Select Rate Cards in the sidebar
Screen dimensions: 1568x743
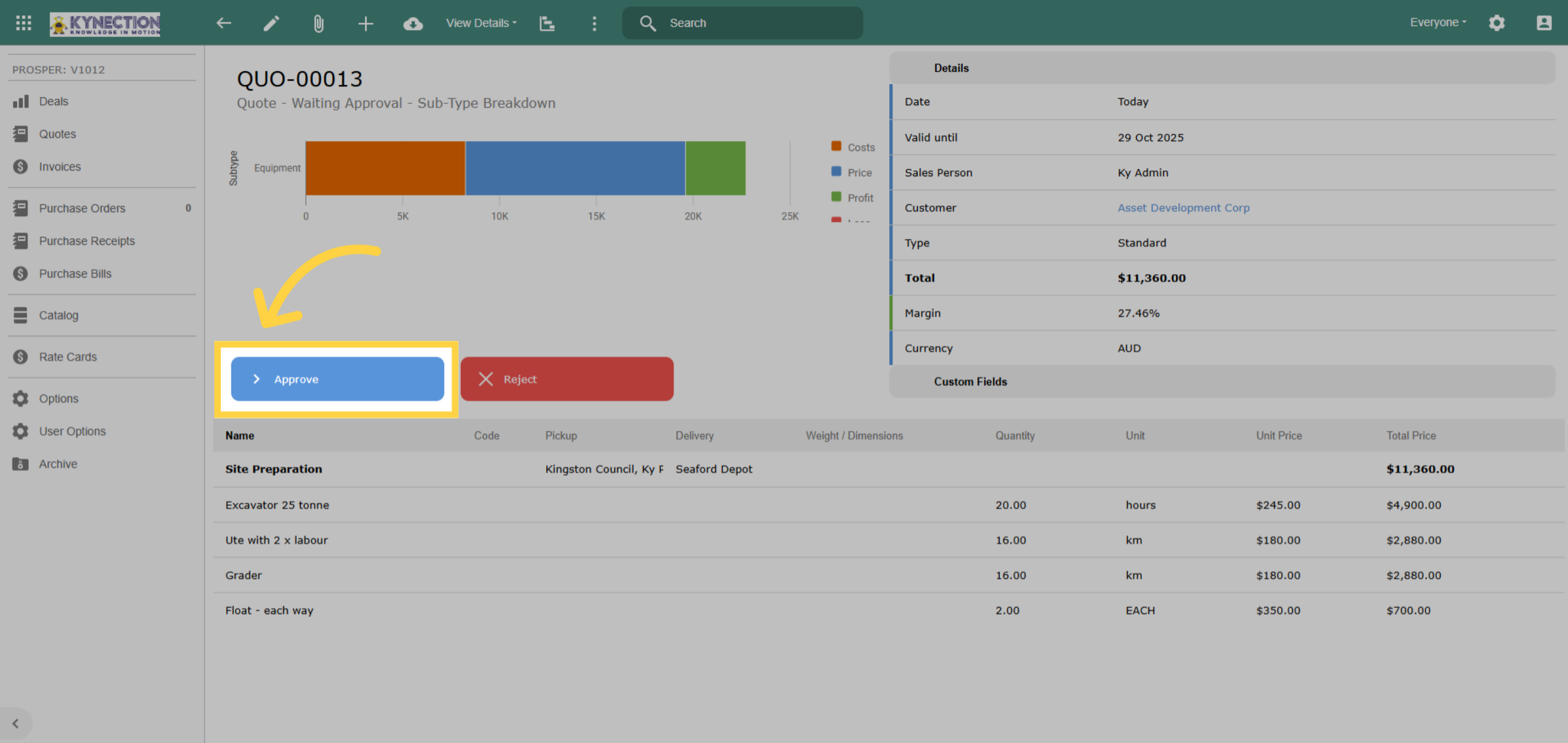click(68, 357)
